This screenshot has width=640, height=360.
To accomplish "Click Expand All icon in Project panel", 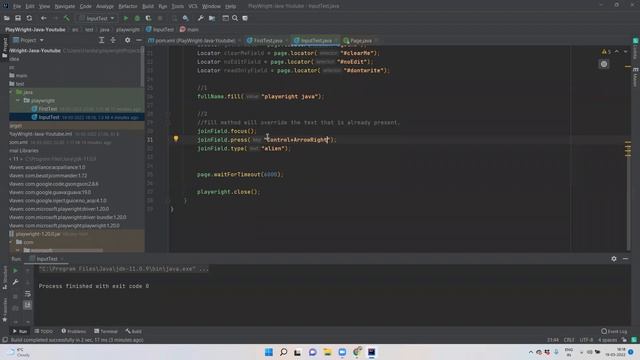I will coord(102,40).
